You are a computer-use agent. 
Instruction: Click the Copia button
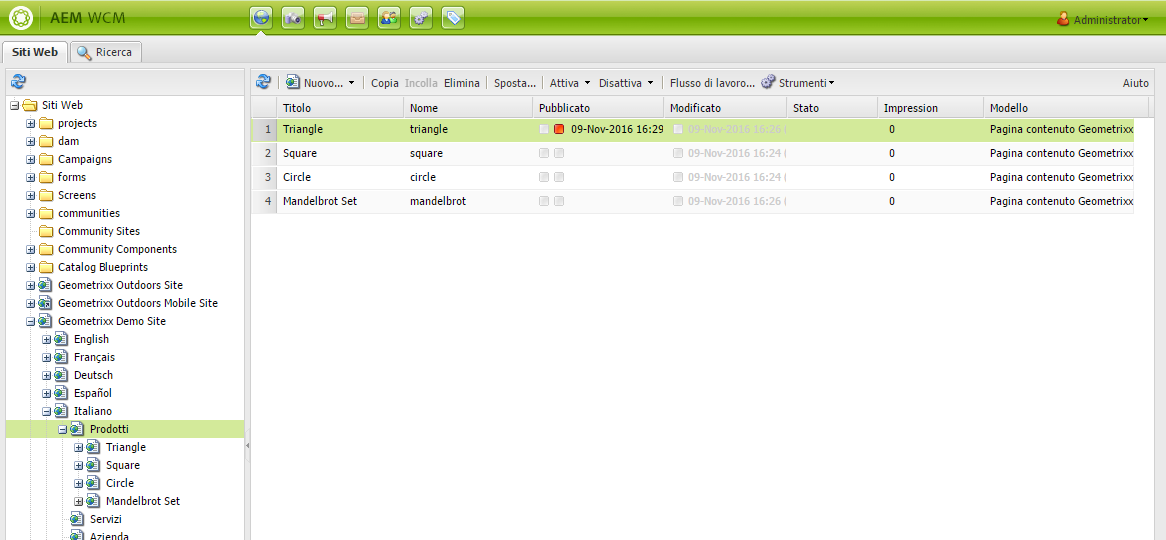coord(385,83)
